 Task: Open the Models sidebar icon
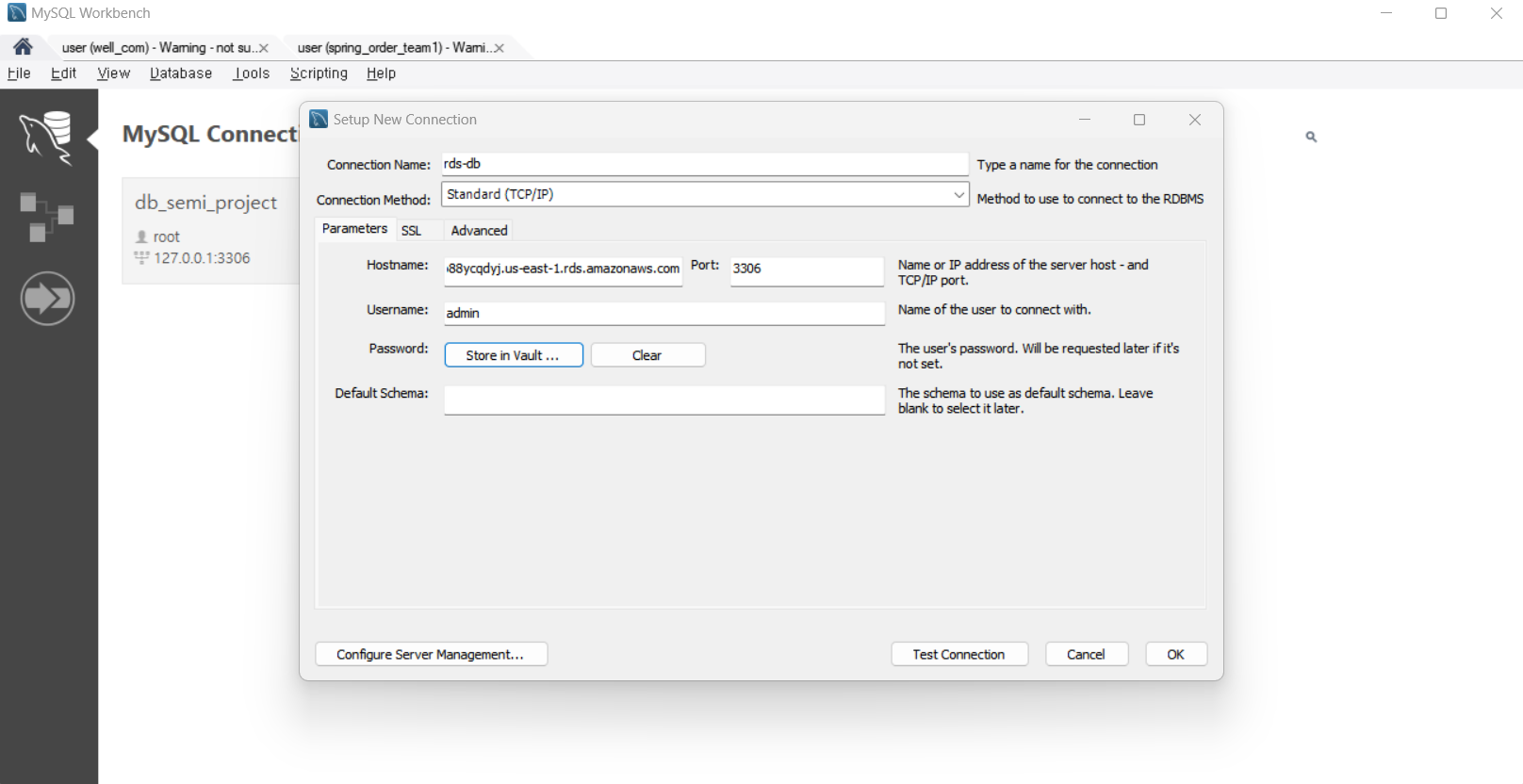47,217
